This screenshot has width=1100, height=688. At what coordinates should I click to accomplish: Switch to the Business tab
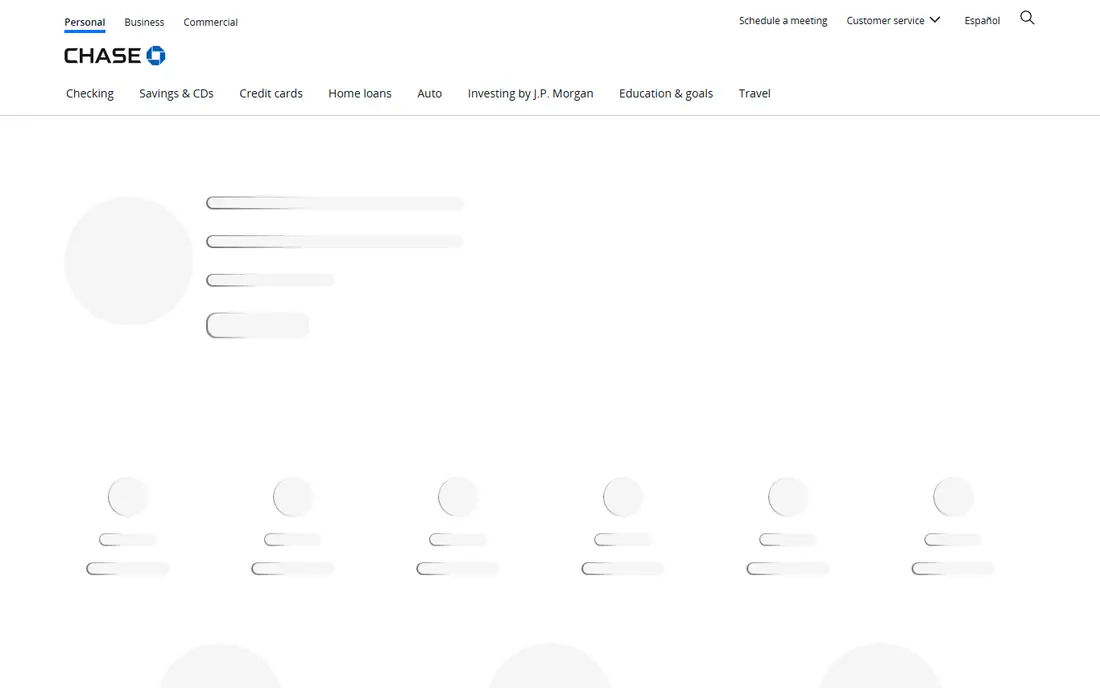[x=144, y=22]
